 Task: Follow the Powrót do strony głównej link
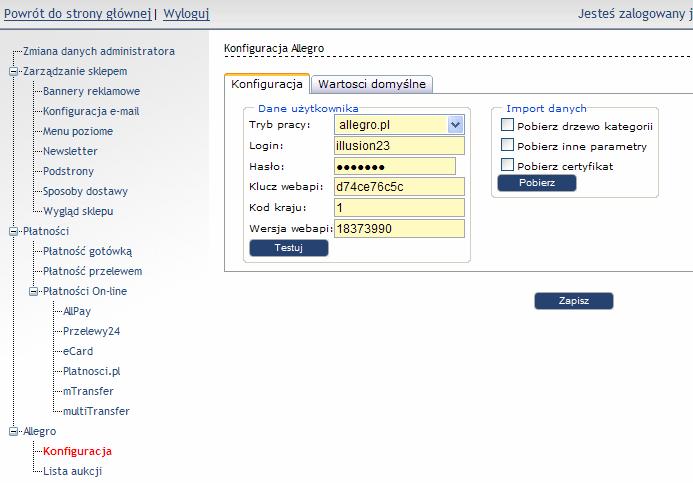click(x=78, y=14)
